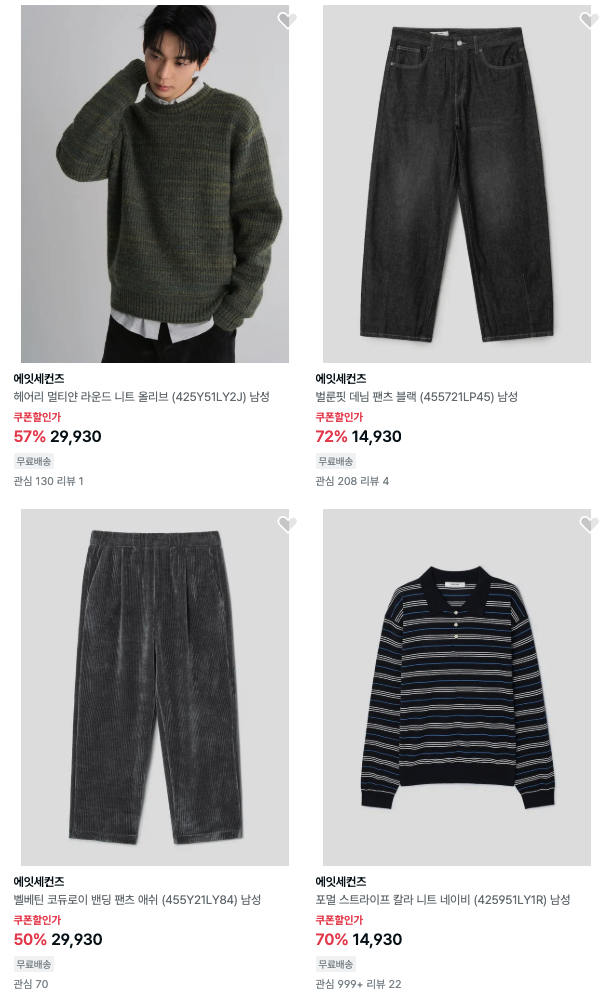
Task: Open 헤어리 멀티얀 라운드 니트 올리브 title link
Action: [x=142, y=397]
